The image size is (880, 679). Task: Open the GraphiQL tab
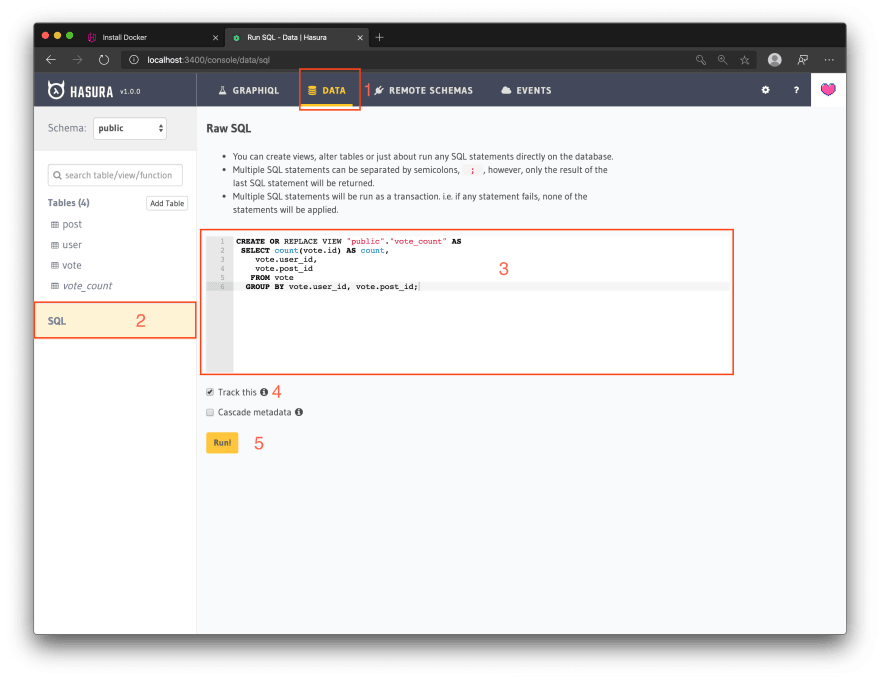pos(248,90)
